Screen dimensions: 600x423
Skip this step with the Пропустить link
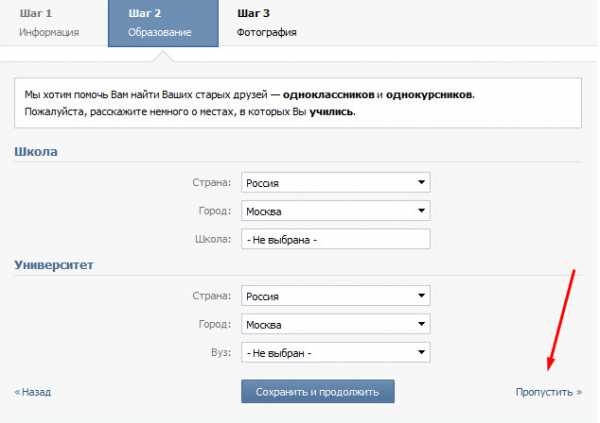tap(549, 392)
